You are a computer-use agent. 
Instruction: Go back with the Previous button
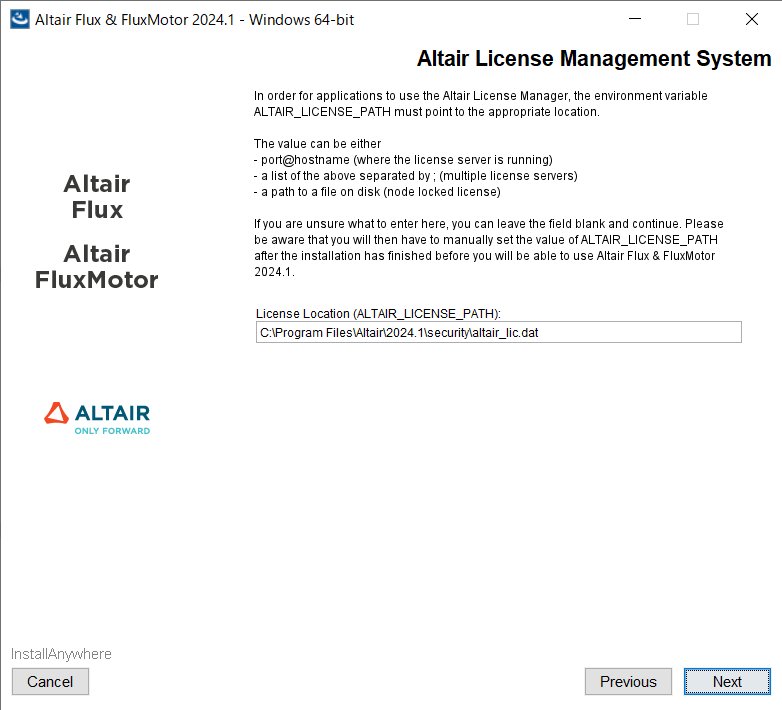click(x=628, y=682)
